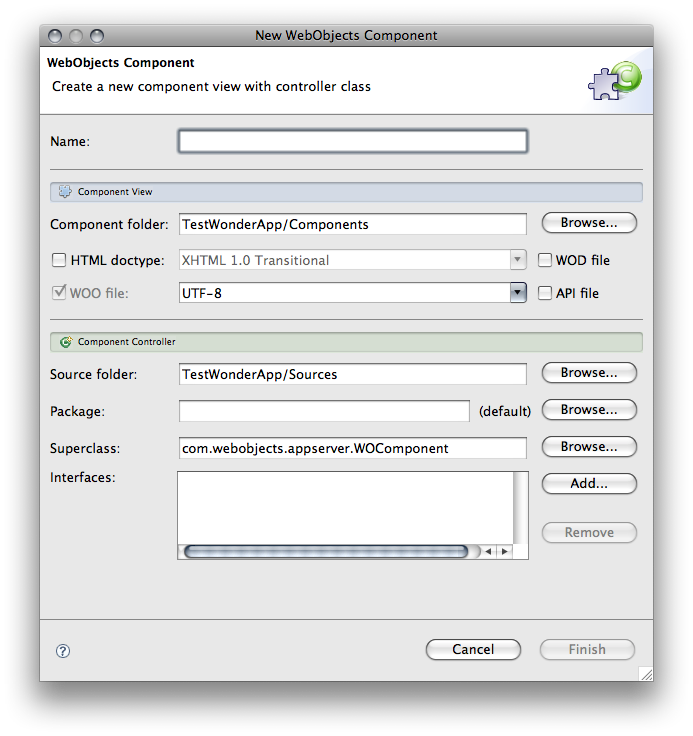
Task: Click the Source folder text field
Action: click(353, 374)
